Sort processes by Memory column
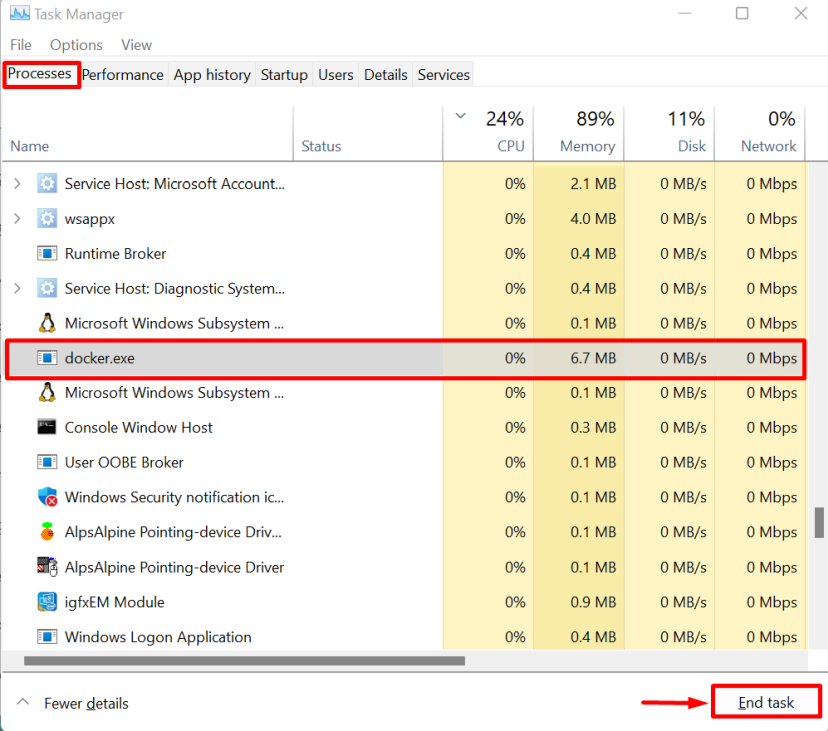This screenshot has width=828, height=731. coord(587,146)
